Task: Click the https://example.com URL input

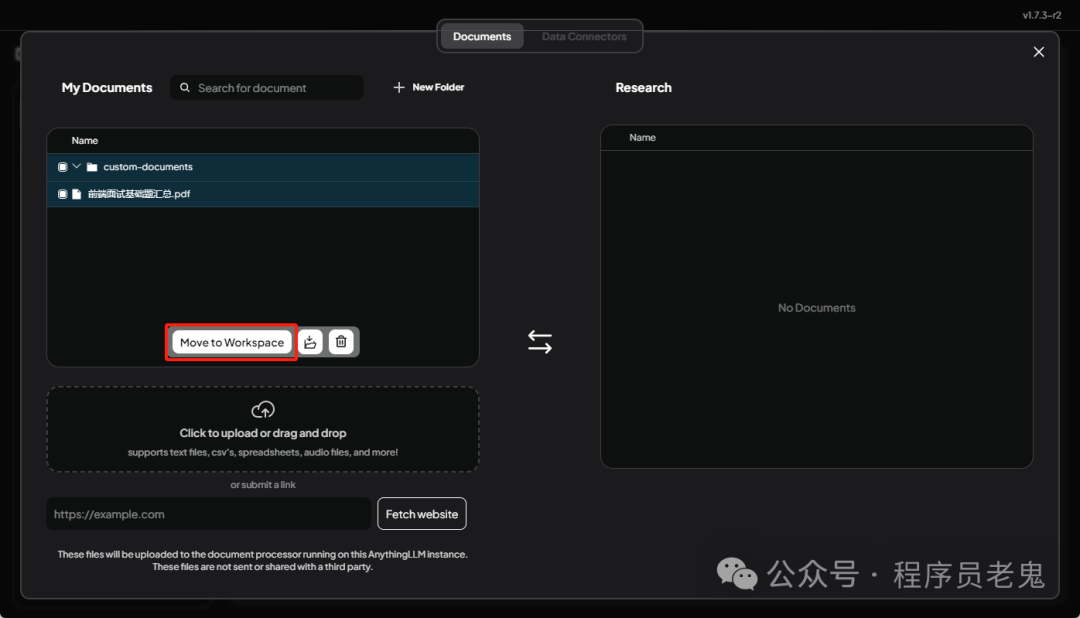Action: point(209,514)
